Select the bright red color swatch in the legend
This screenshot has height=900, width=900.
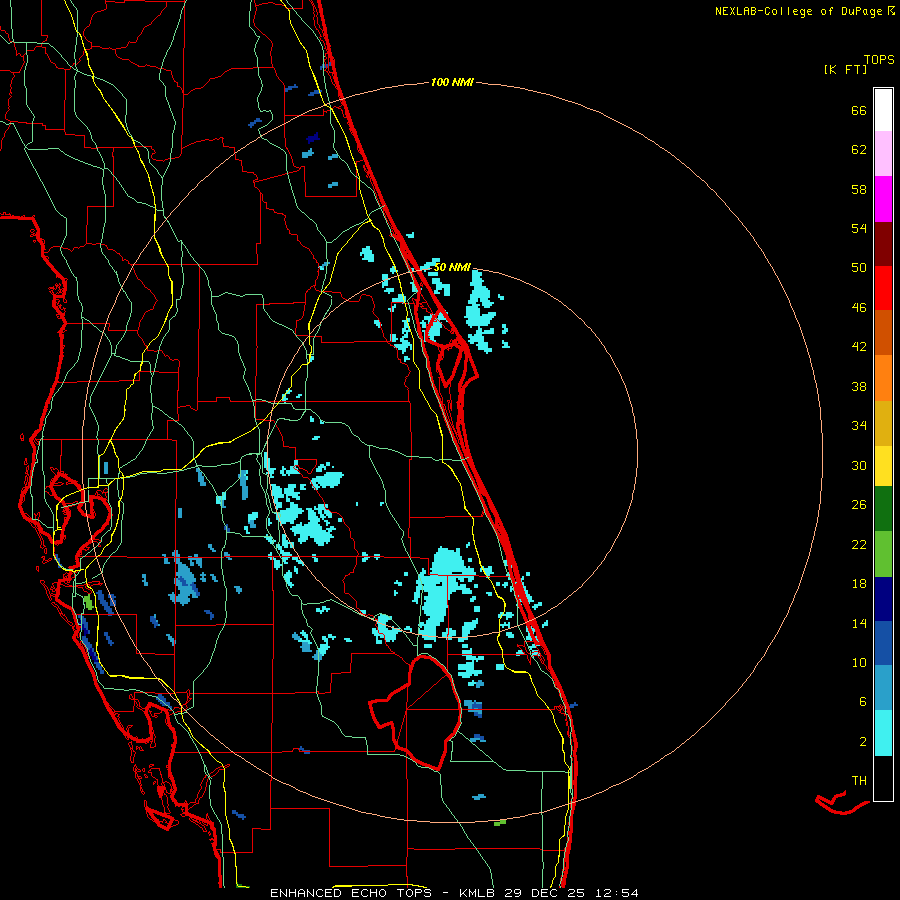883,288
